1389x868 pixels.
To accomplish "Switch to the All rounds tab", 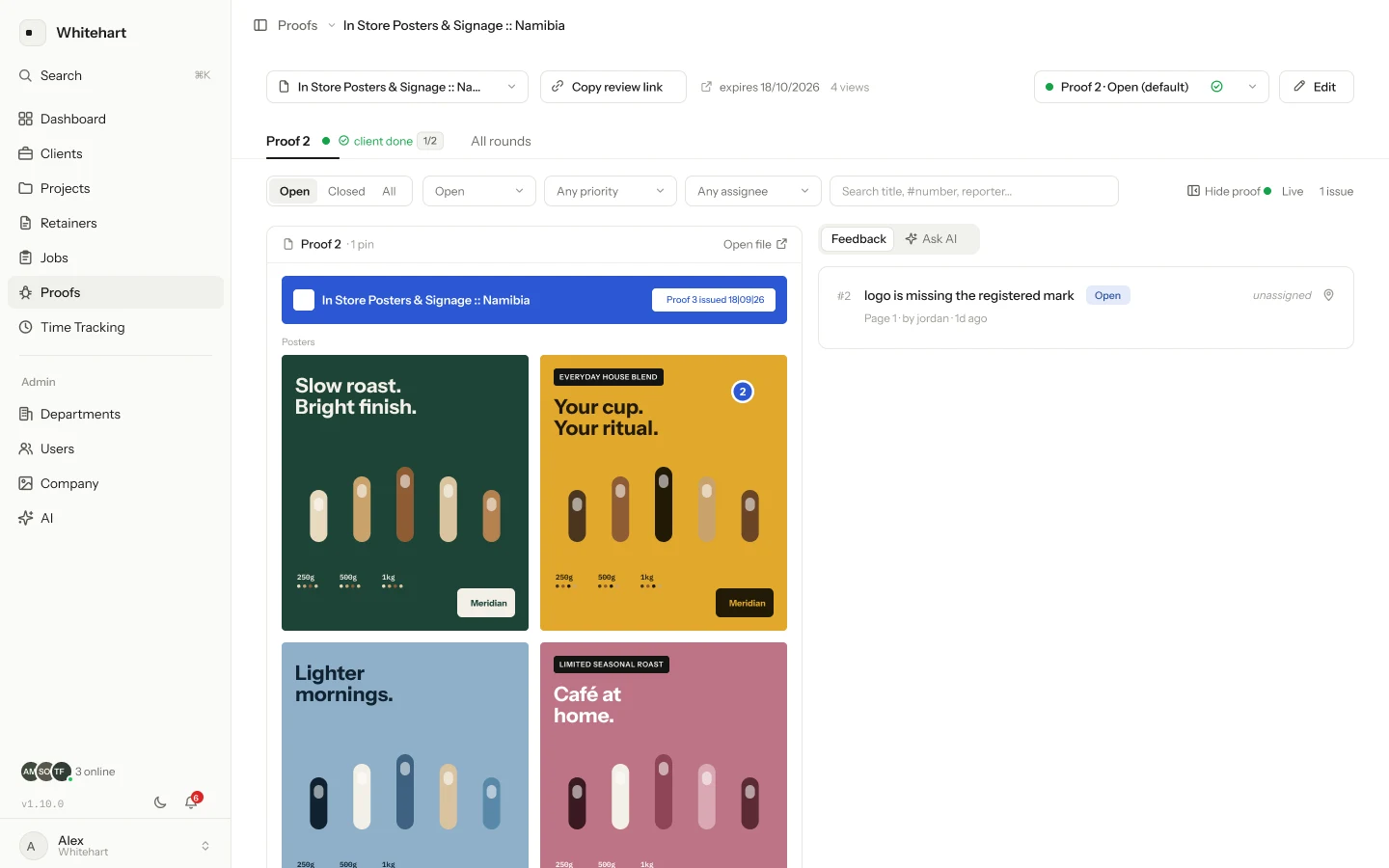I will coord(501,141).
